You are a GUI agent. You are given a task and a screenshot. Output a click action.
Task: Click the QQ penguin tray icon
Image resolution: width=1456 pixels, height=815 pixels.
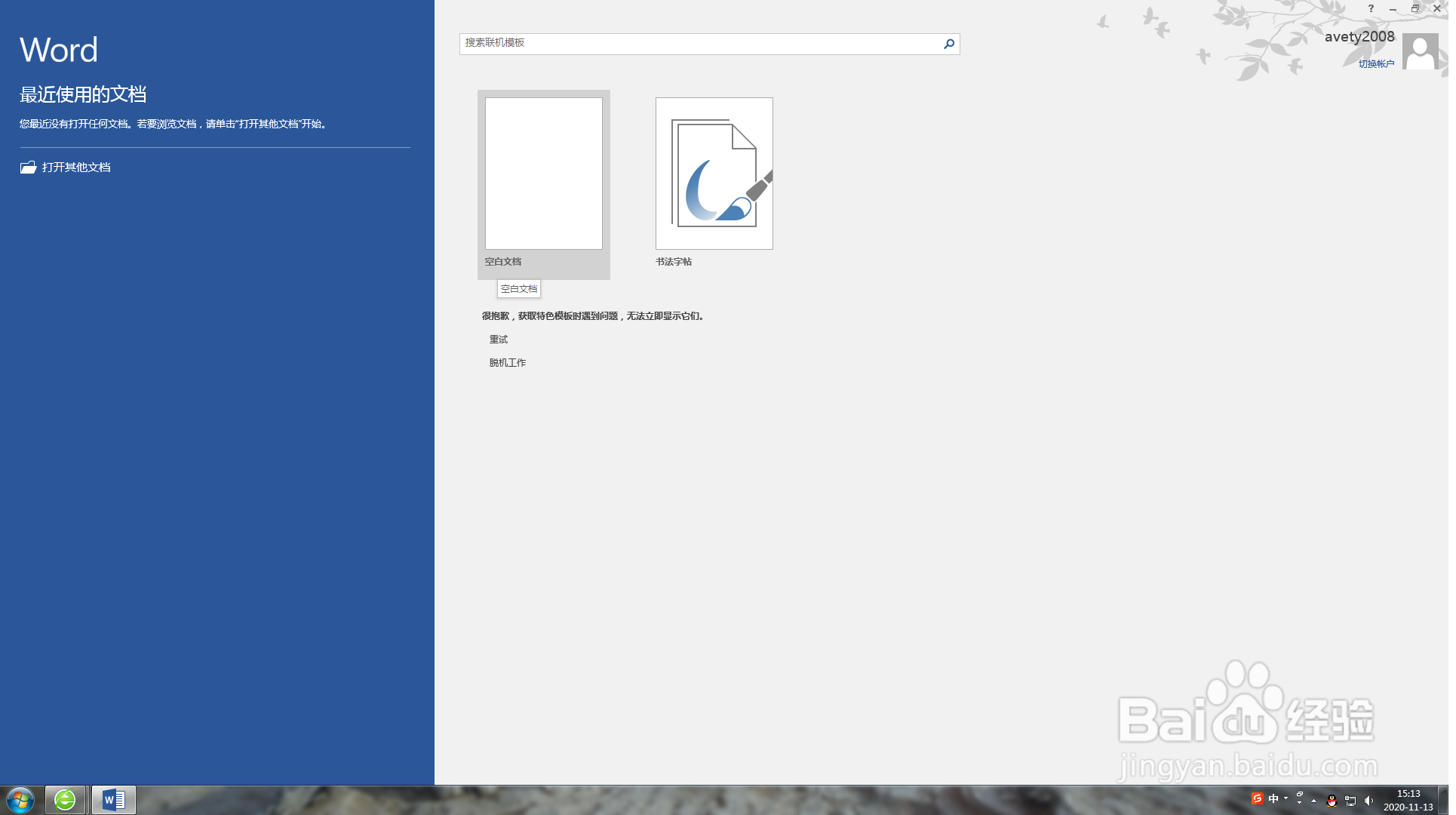click(x=1332, y=801)
